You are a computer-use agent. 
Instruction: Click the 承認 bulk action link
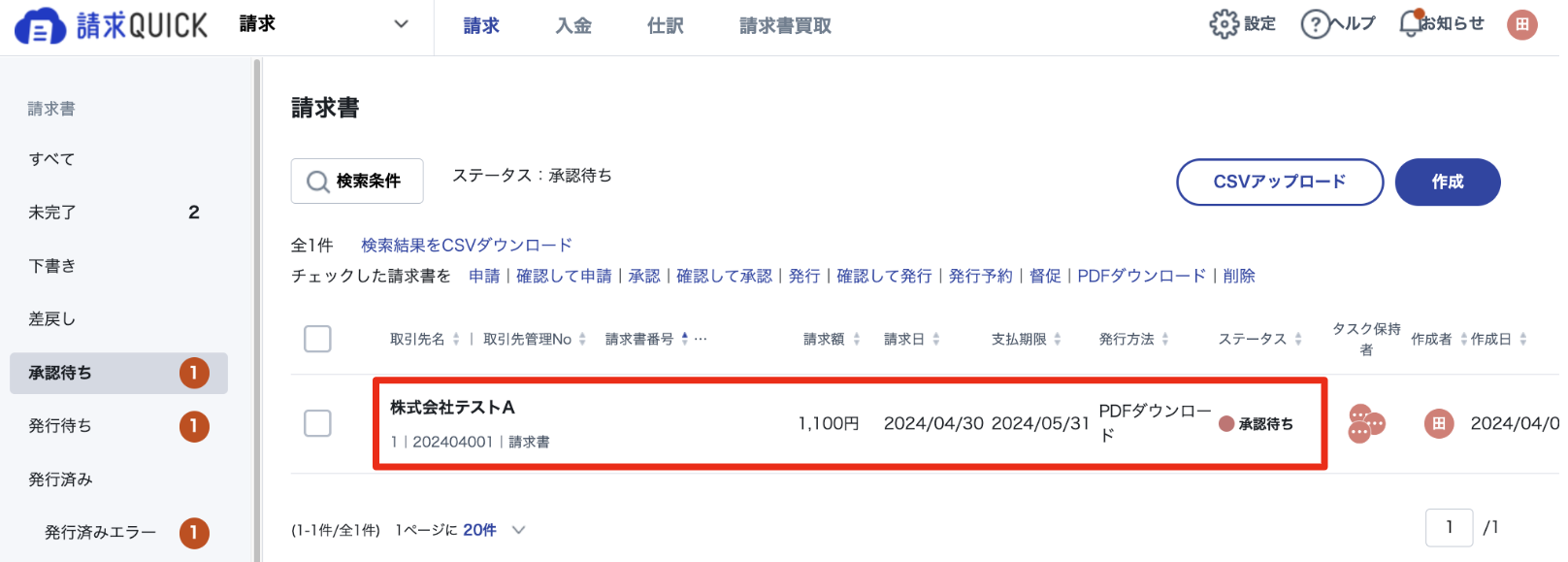pos(644,277)
